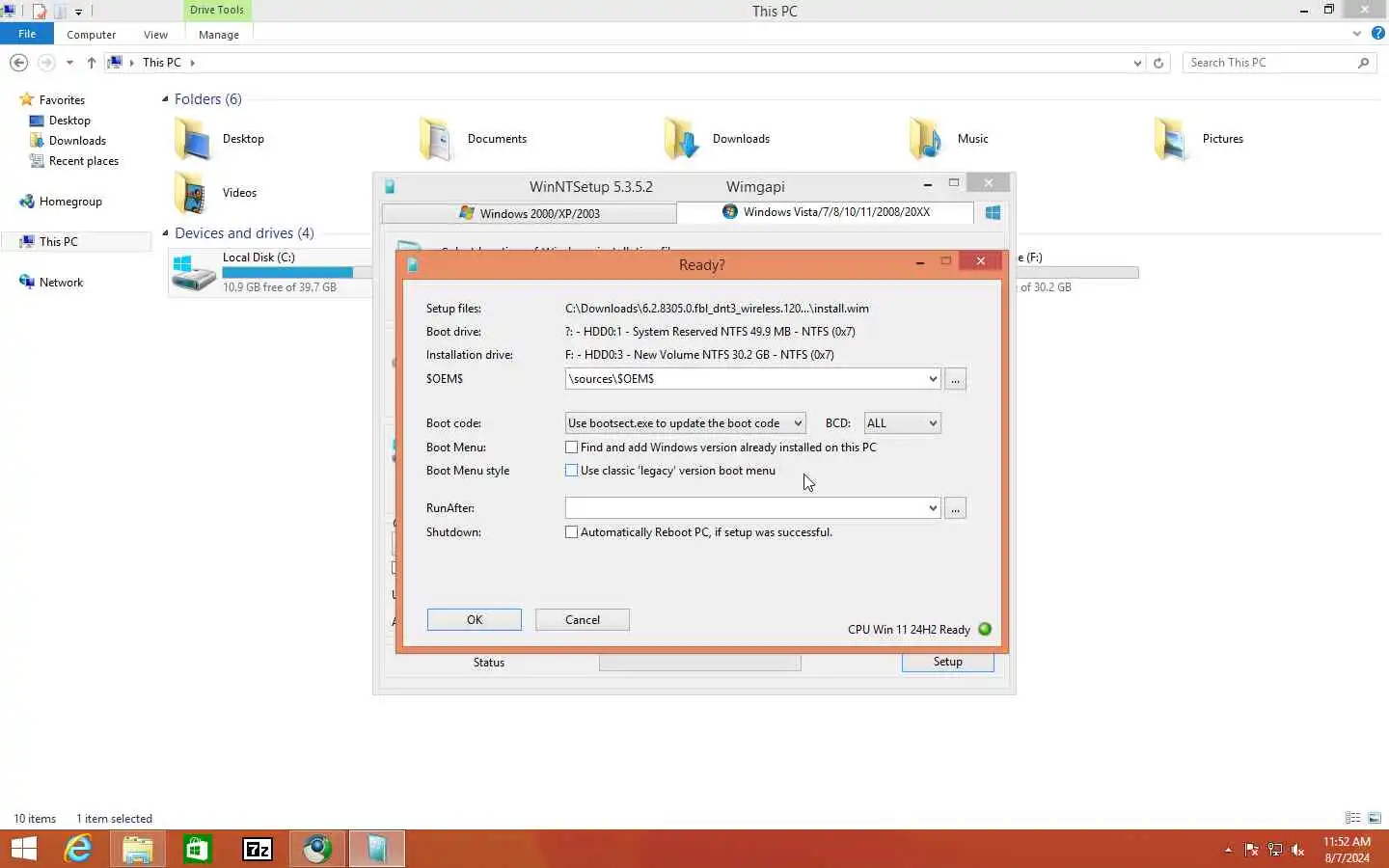Click the search magnifier icon

[1363, 63]
